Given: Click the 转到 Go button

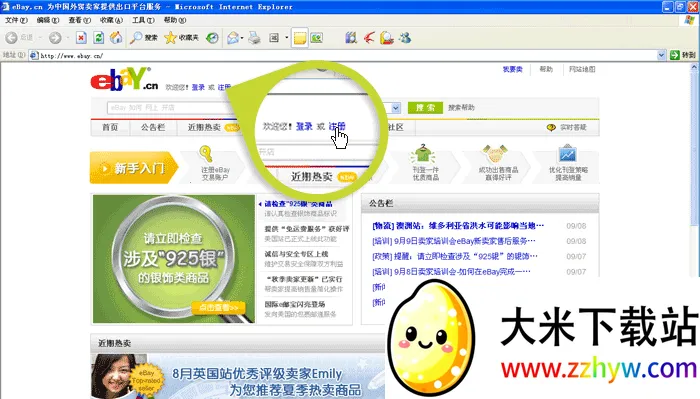Looking at the screenshot, I should tap(683, 55).
